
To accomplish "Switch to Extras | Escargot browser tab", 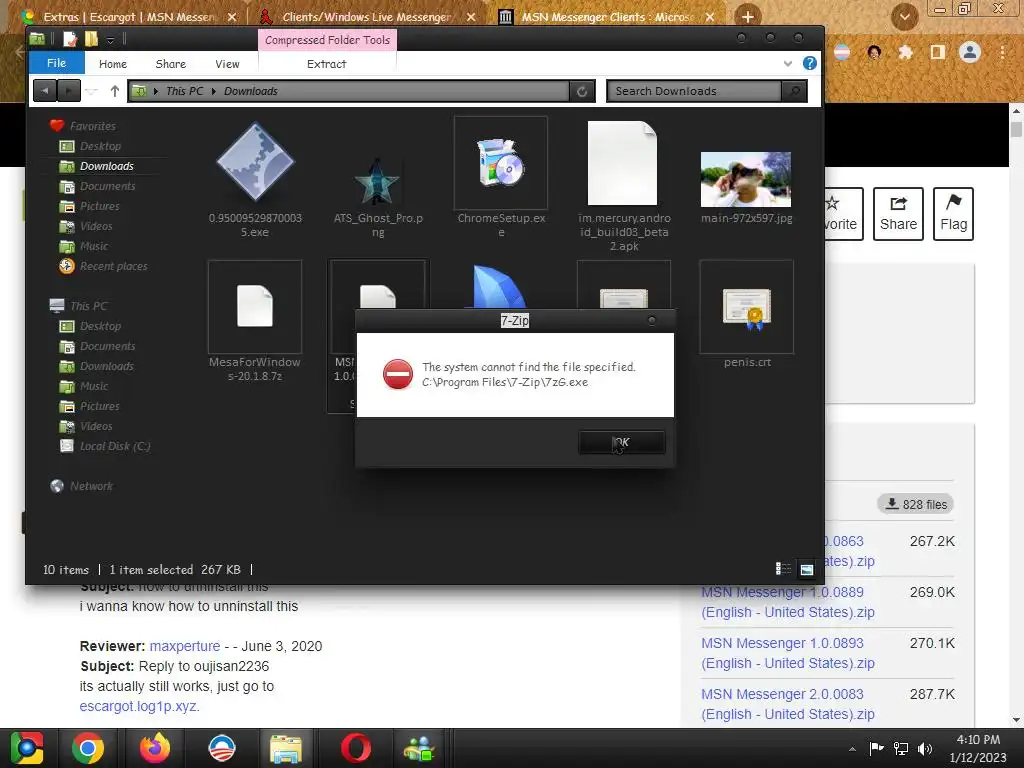I will coord(129,18).
